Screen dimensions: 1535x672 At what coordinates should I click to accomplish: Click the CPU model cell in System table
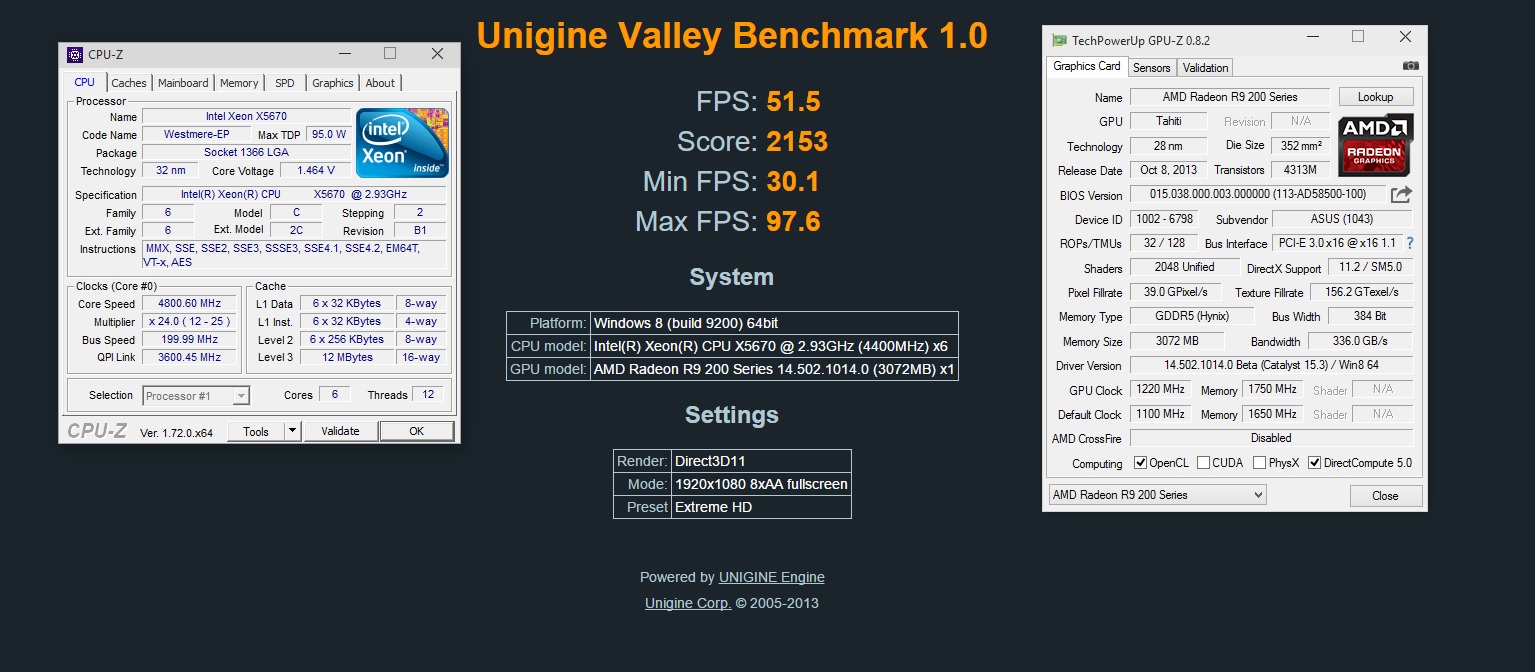click(x=774, y=346)
